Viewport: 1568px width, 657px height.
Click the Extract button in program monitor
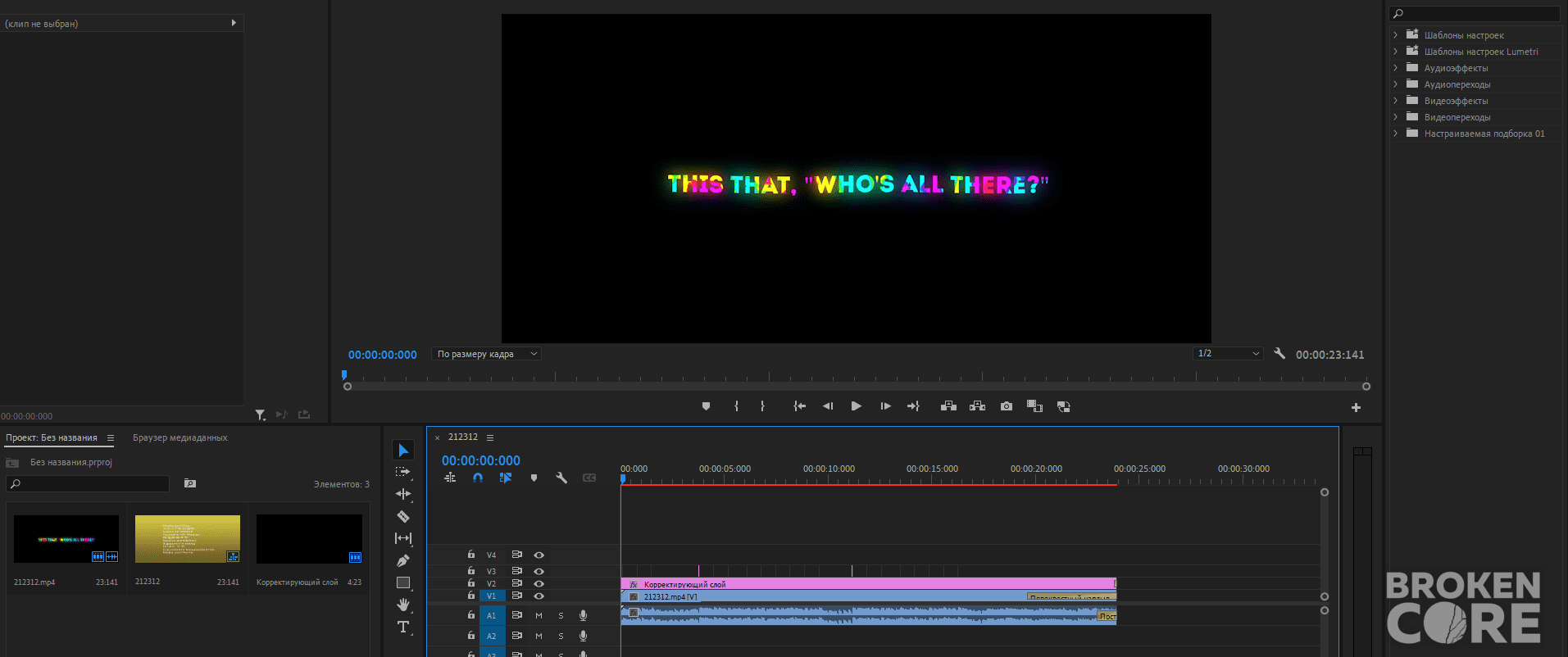(977, 406)
